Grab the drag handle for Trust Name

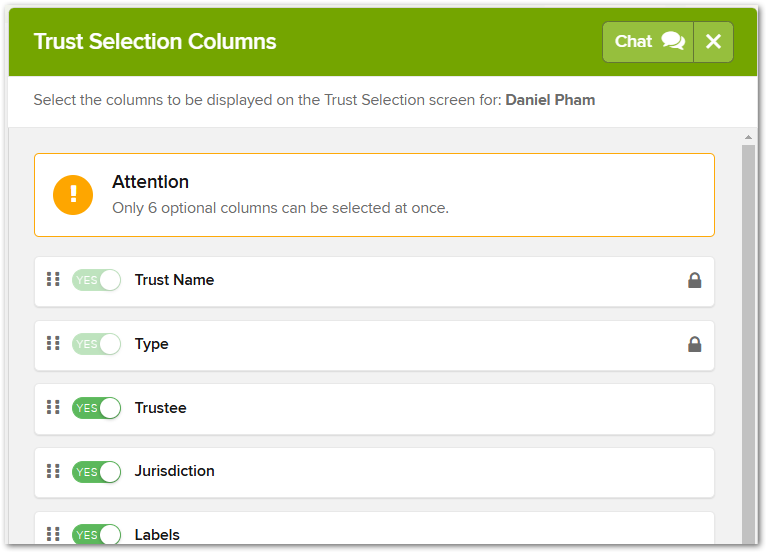[53, 279]
